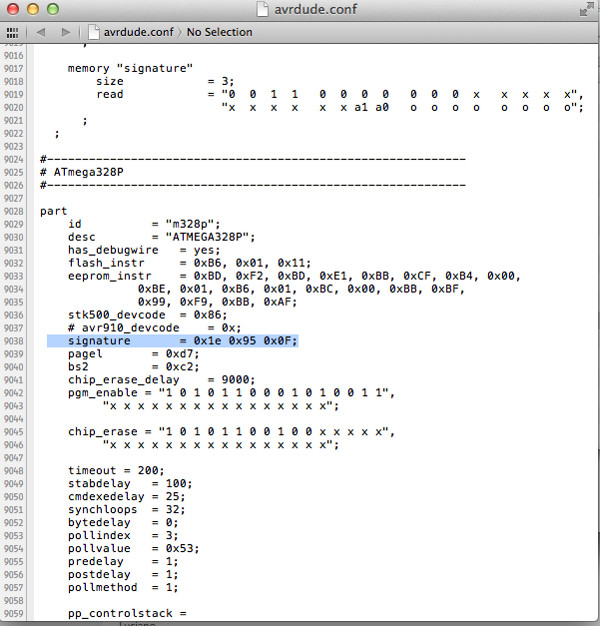This screenshot has height=626, width=600.
Task: Click the 0x99, 0xF9 continuation line 9035
Action: [218, 302]
